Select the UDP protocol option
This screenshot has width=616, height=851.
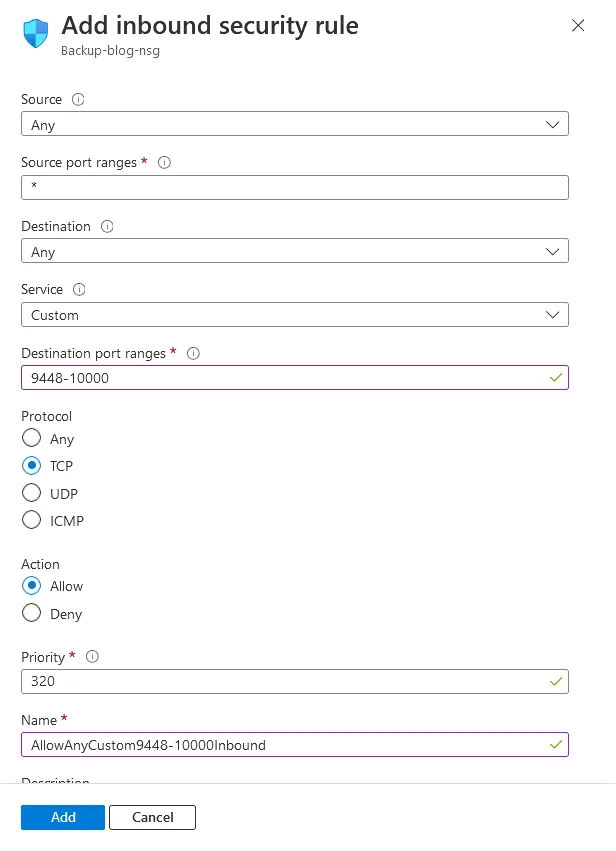coord(32,493)
